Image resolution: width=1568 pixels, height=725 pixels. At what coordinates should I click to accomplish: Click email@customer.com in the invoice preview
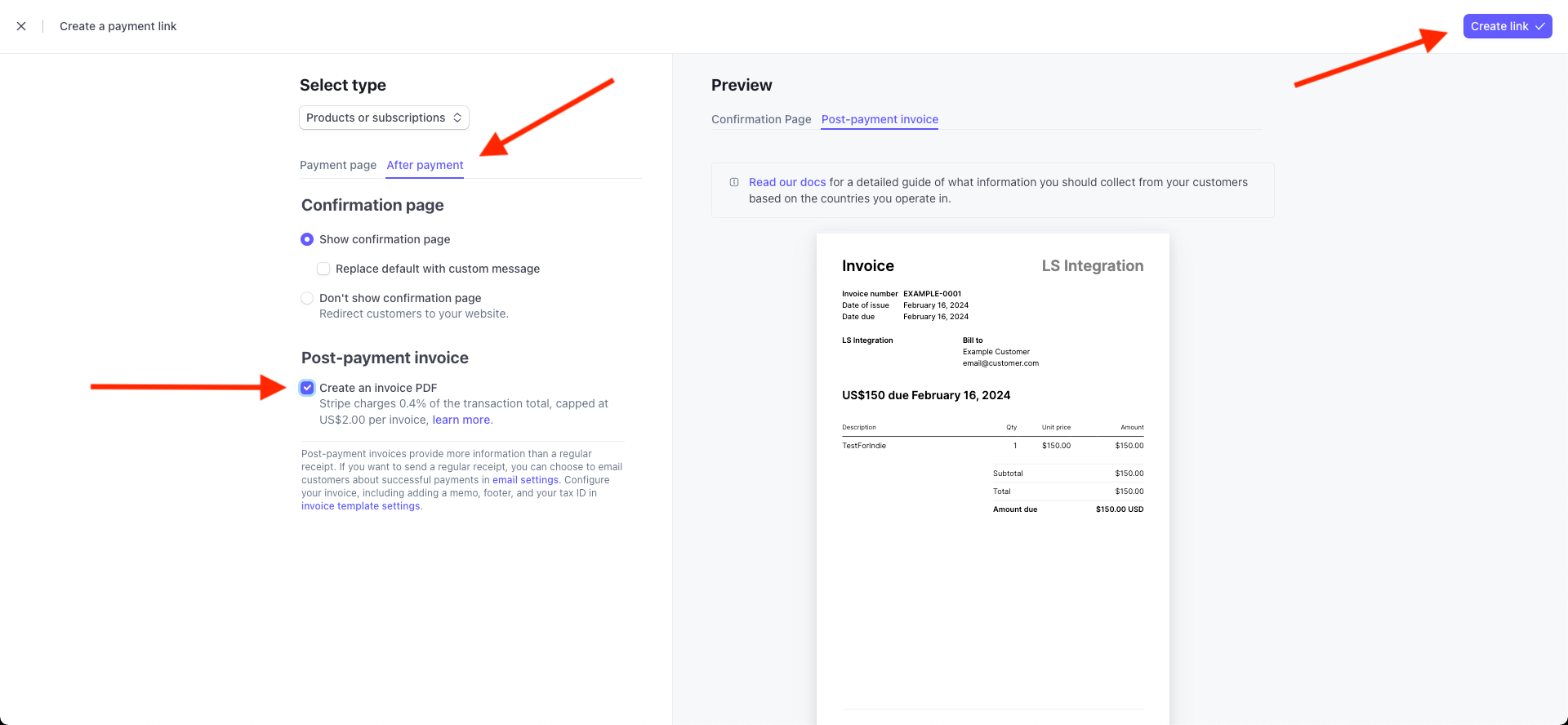click(x=1000, y=363)
